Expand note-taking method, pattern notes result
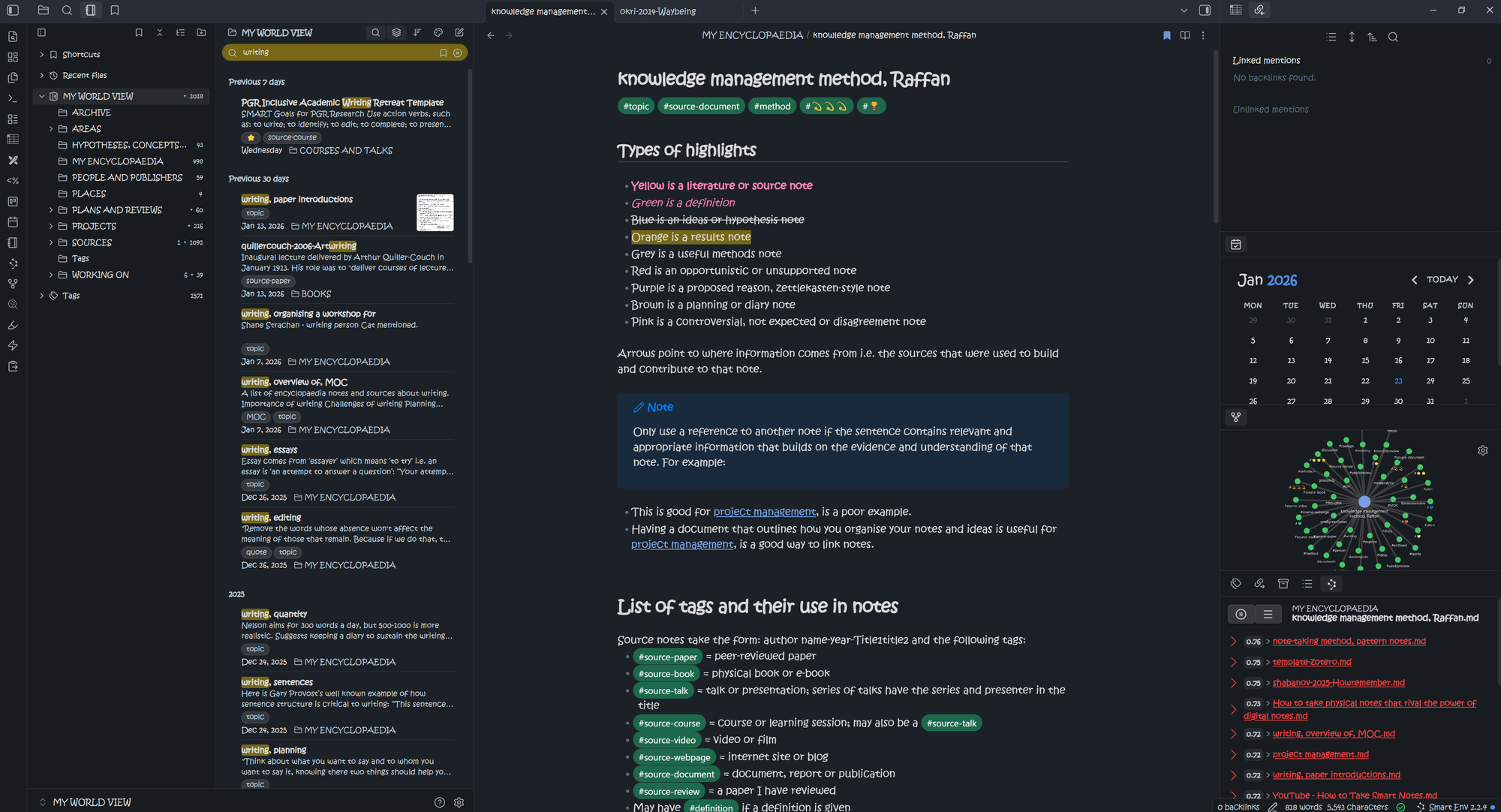 coord(1233,642)
